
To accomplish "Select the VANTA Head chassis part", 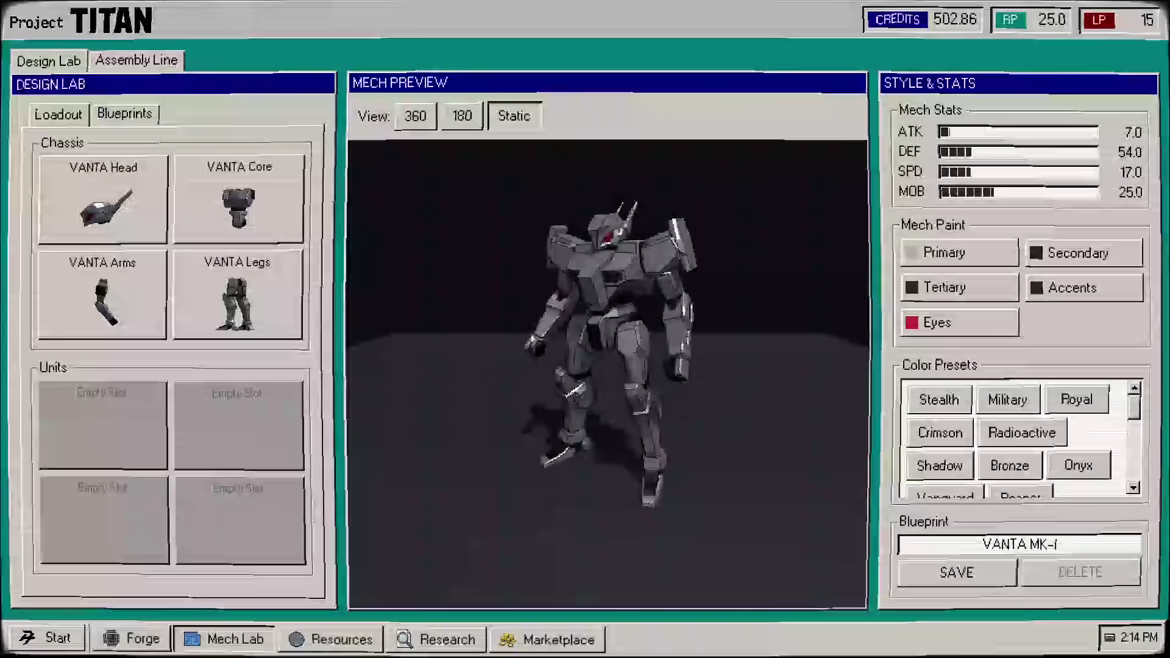I will pos(103,198).
